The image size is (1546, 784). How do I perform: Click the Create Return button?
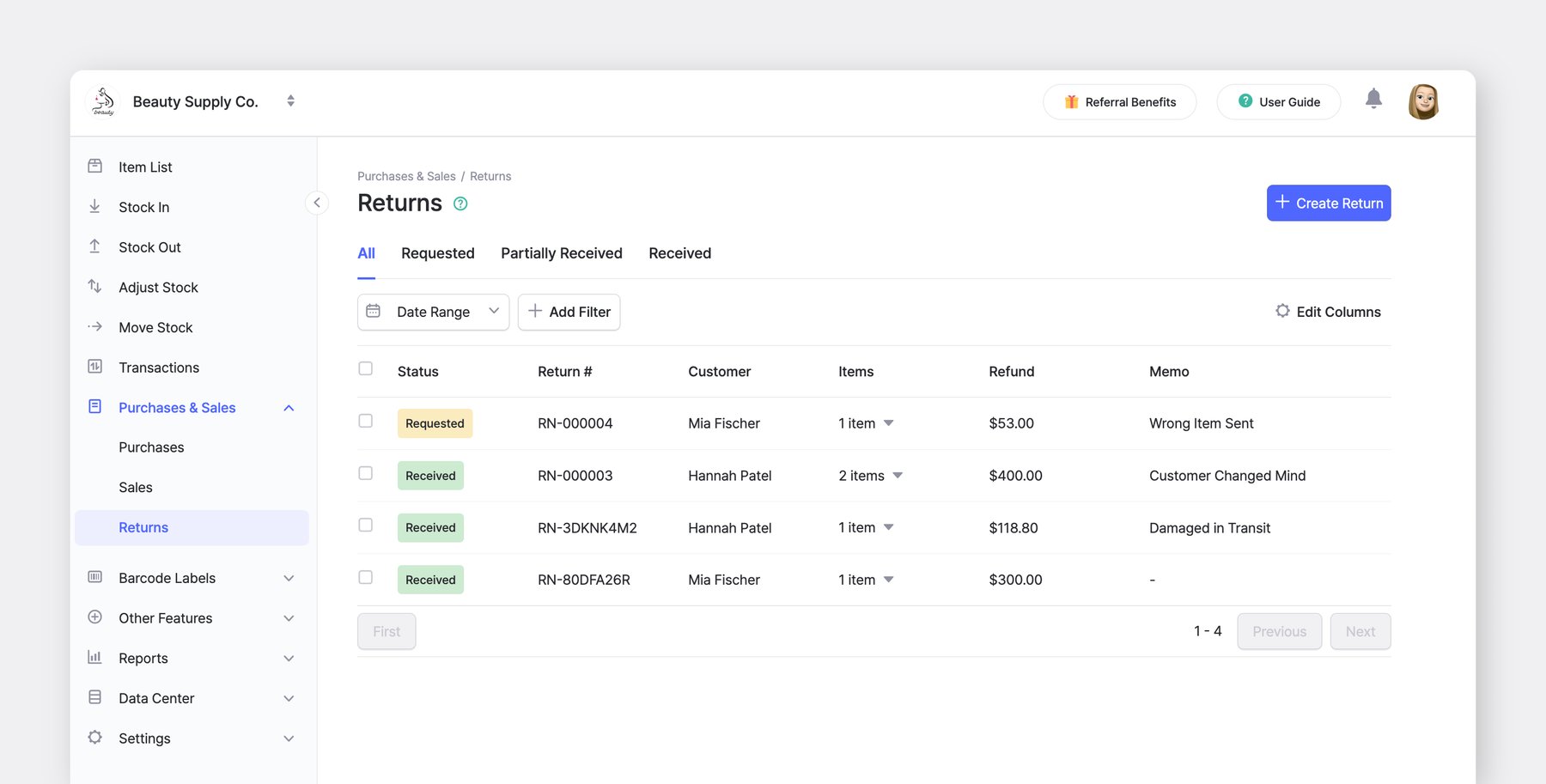(x=1328, y=204)
